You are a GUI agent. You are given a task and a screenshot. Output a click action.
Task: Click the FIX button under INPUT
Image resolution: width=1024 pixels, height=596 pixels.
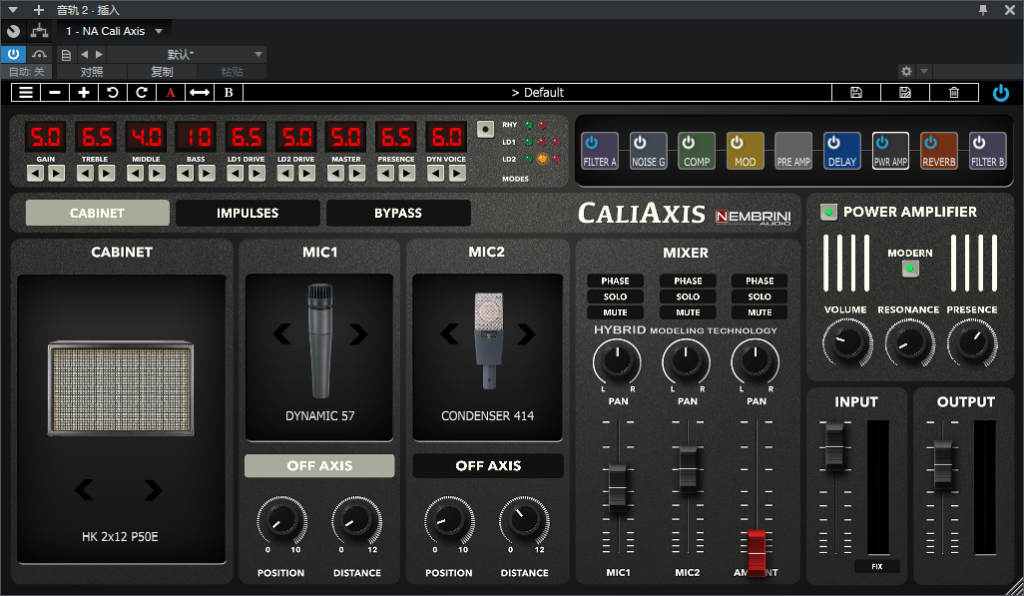click(x=877, y=567)
